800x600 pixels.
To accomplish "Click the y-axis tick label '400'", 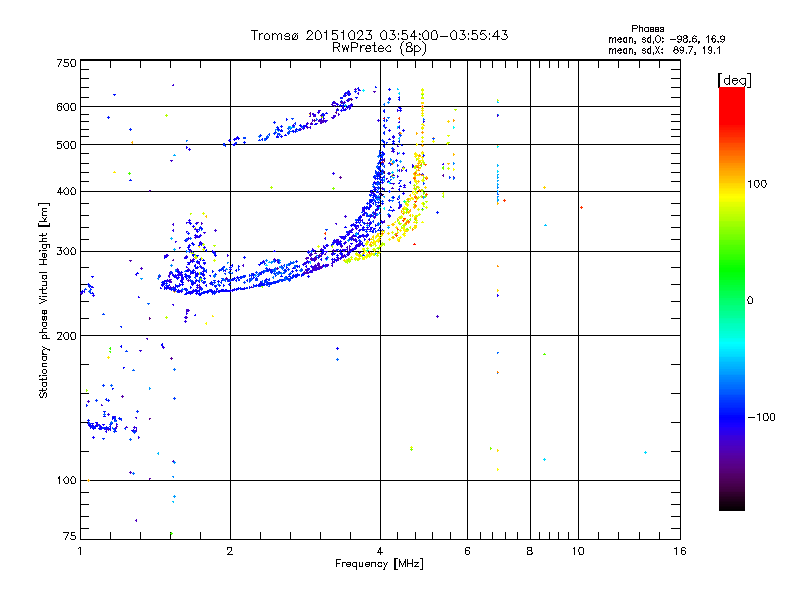I will (x=66, y=191).
